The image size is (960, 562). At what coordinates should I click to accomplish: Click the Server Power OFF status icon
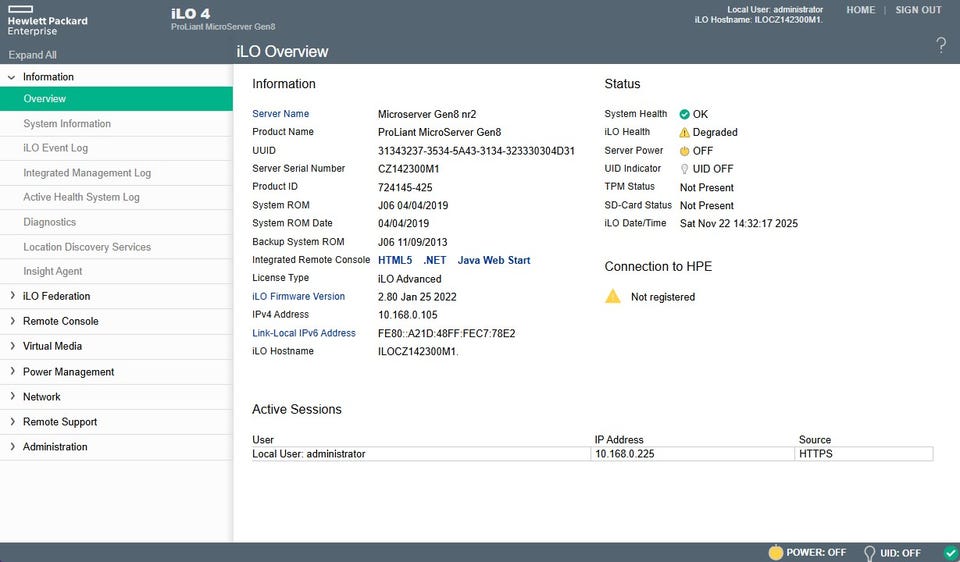tap(684, 151)
